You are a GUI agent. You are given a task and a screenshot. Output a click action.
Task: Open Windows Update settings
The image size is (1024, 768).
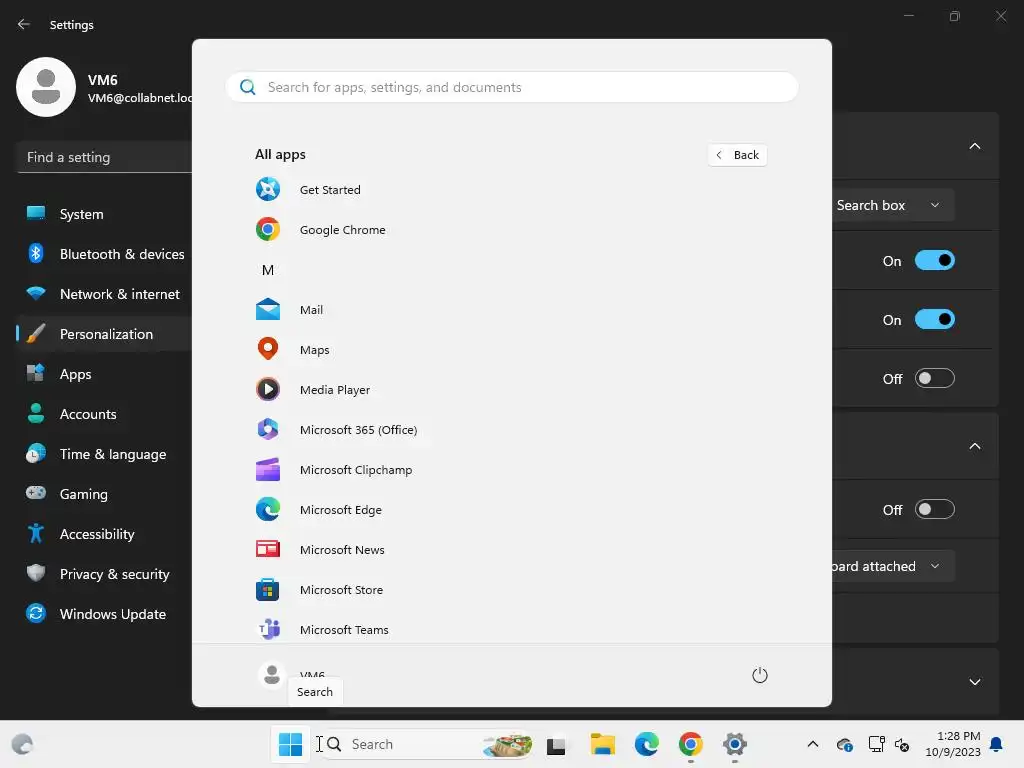pyautogui.click(x=104, y=614)
